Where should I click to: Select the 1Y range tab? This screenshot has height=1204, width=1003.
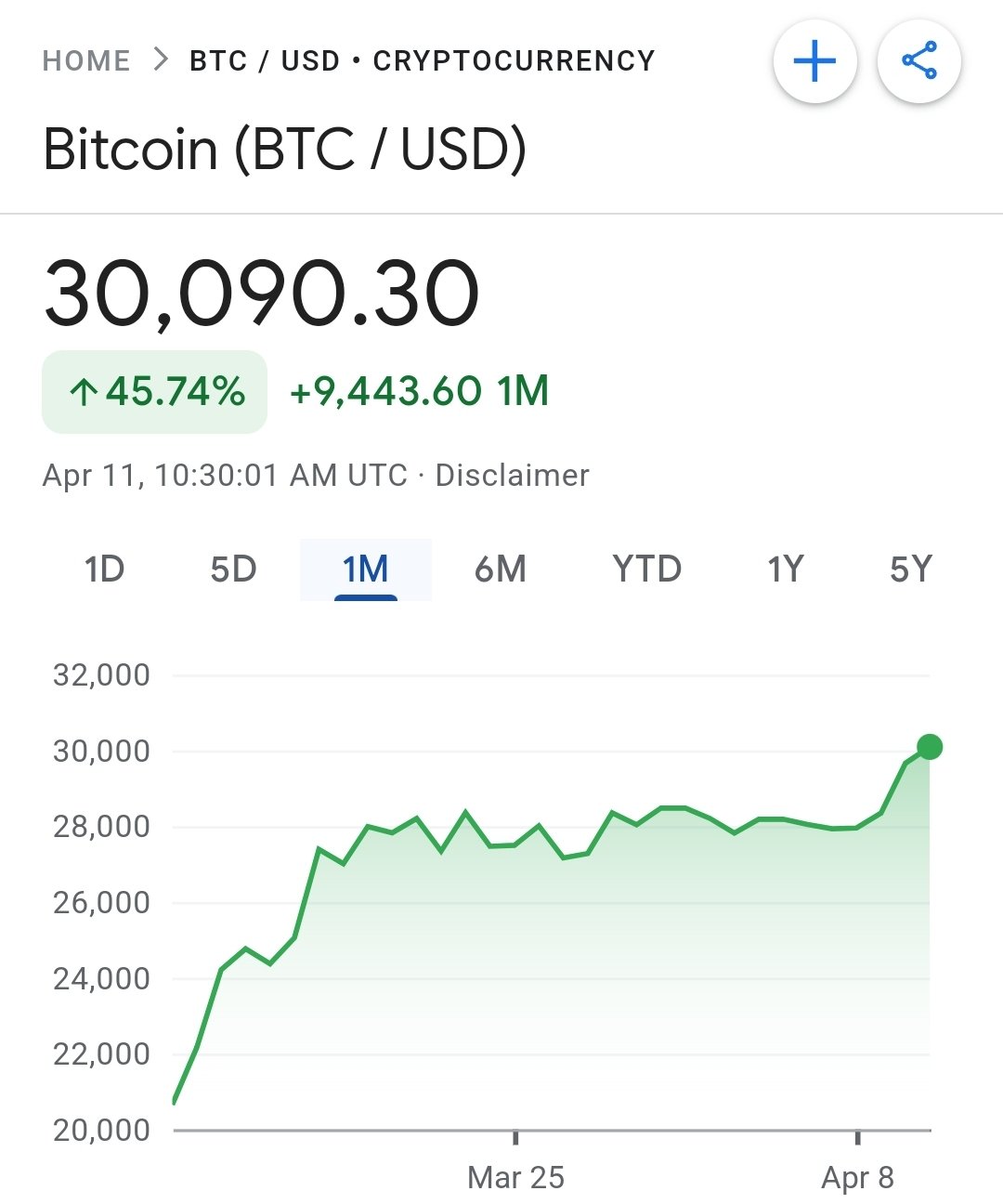pos(785,569)
